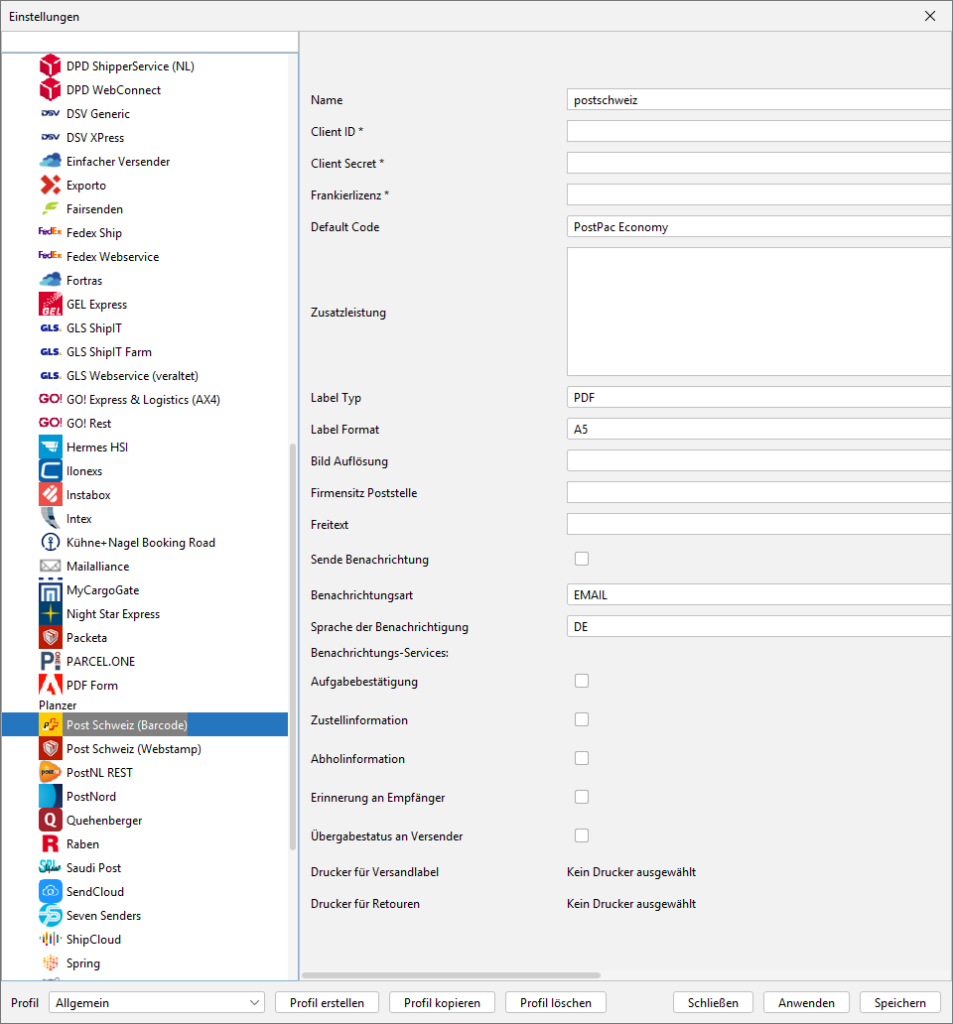Click the horizontal scrollbar below the form
This screenshot has width=953, height=1024.
(x=450, y=975)
